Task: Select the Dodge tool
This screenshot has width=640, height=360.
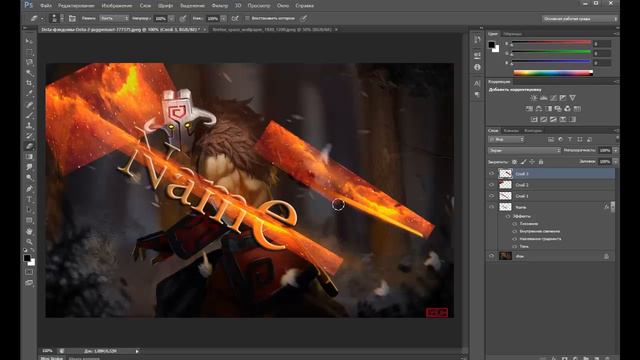Action: click(29, 178)
